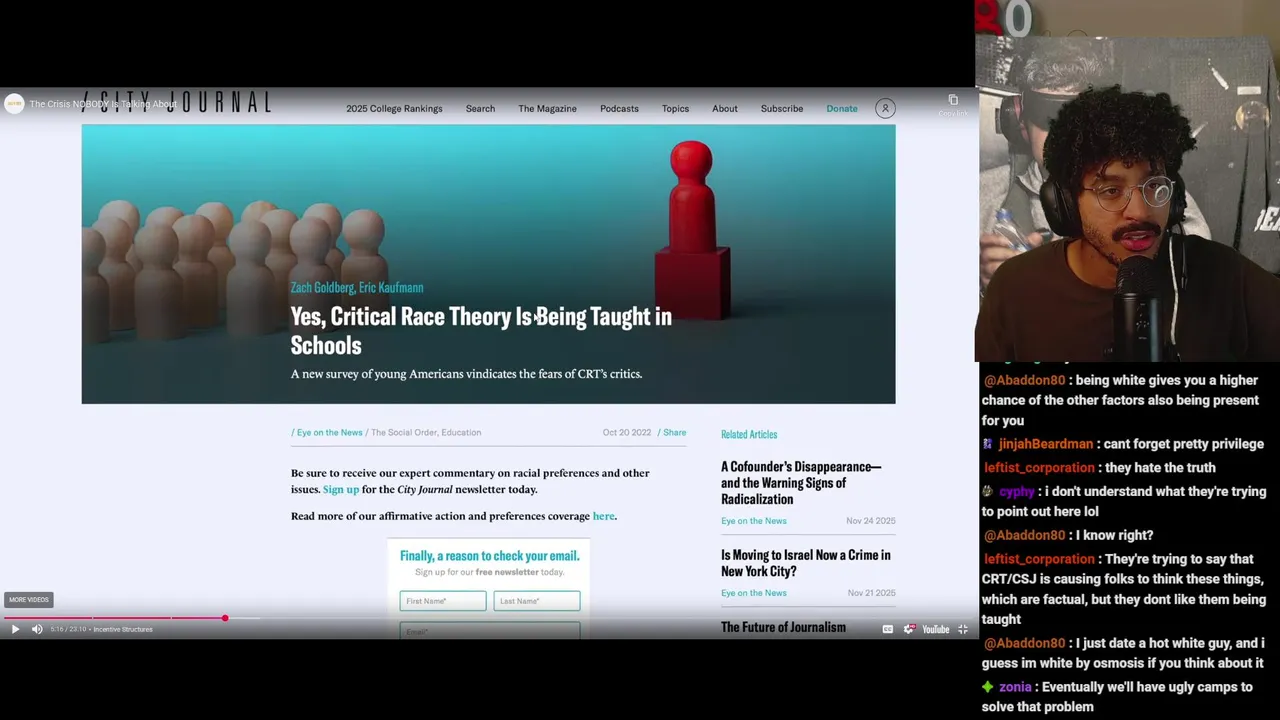
Task: Open the About menu item
Action: (x=725, y=108)
